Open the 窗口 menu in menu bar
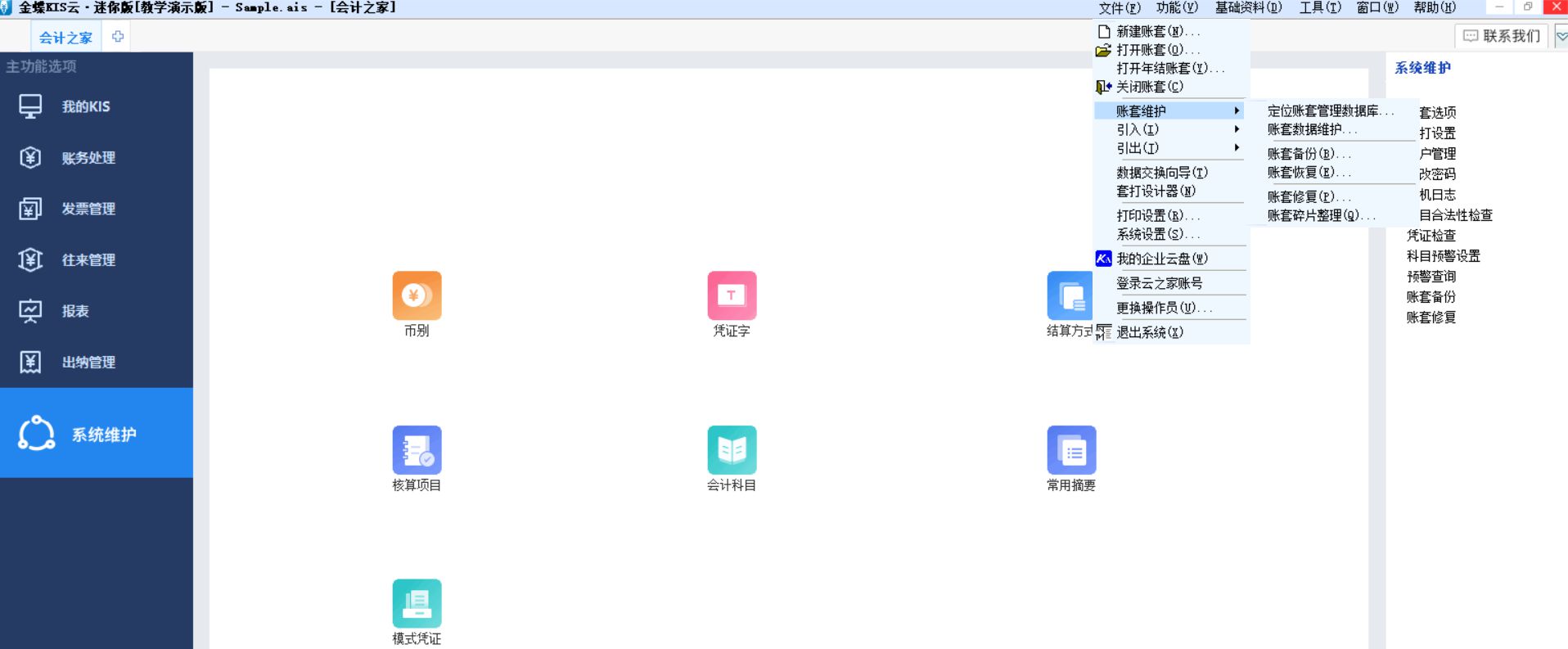The width and height of the screenshot is (1568, 649). tap(1377, 8)
